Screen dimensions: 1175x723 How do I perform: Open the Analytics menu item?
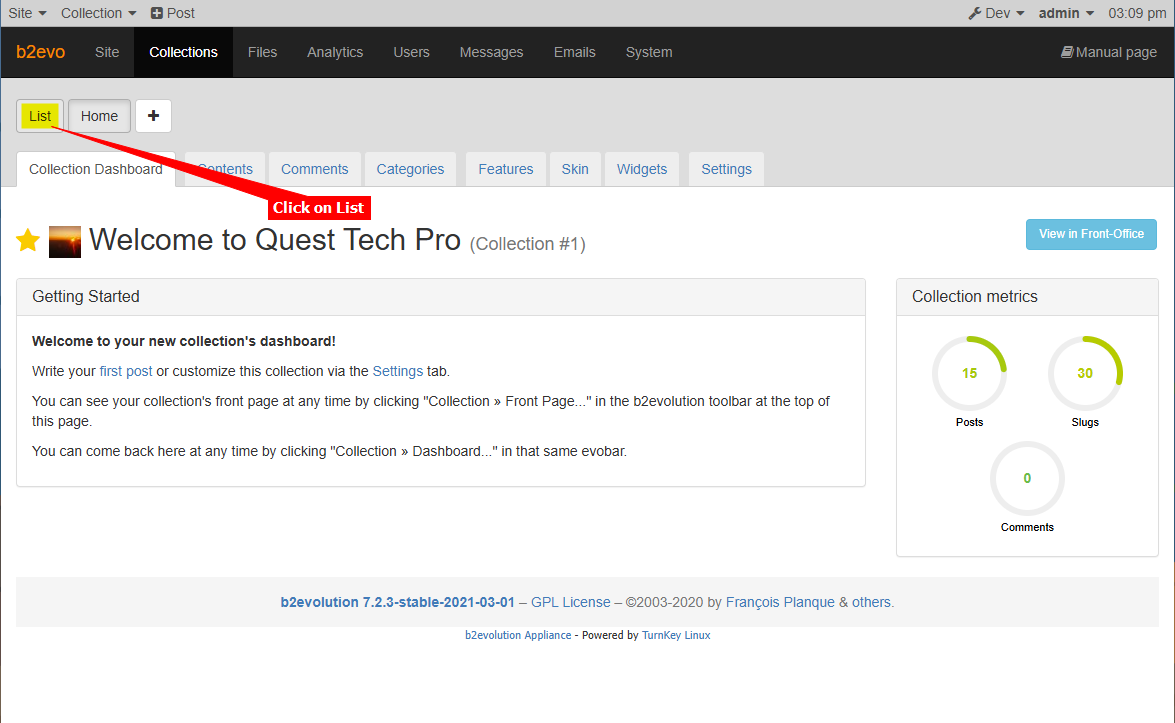tap(335, 52)
